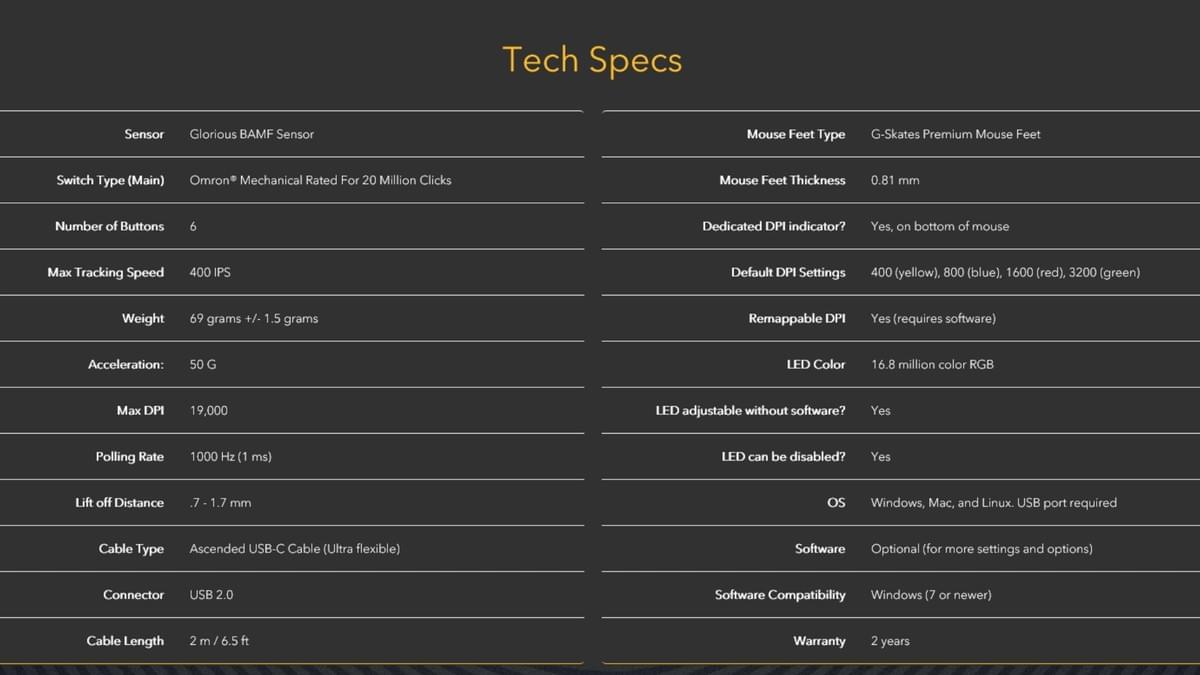
Task: Select the Cable Length 2 m value
Action: (x=219, y=640)
